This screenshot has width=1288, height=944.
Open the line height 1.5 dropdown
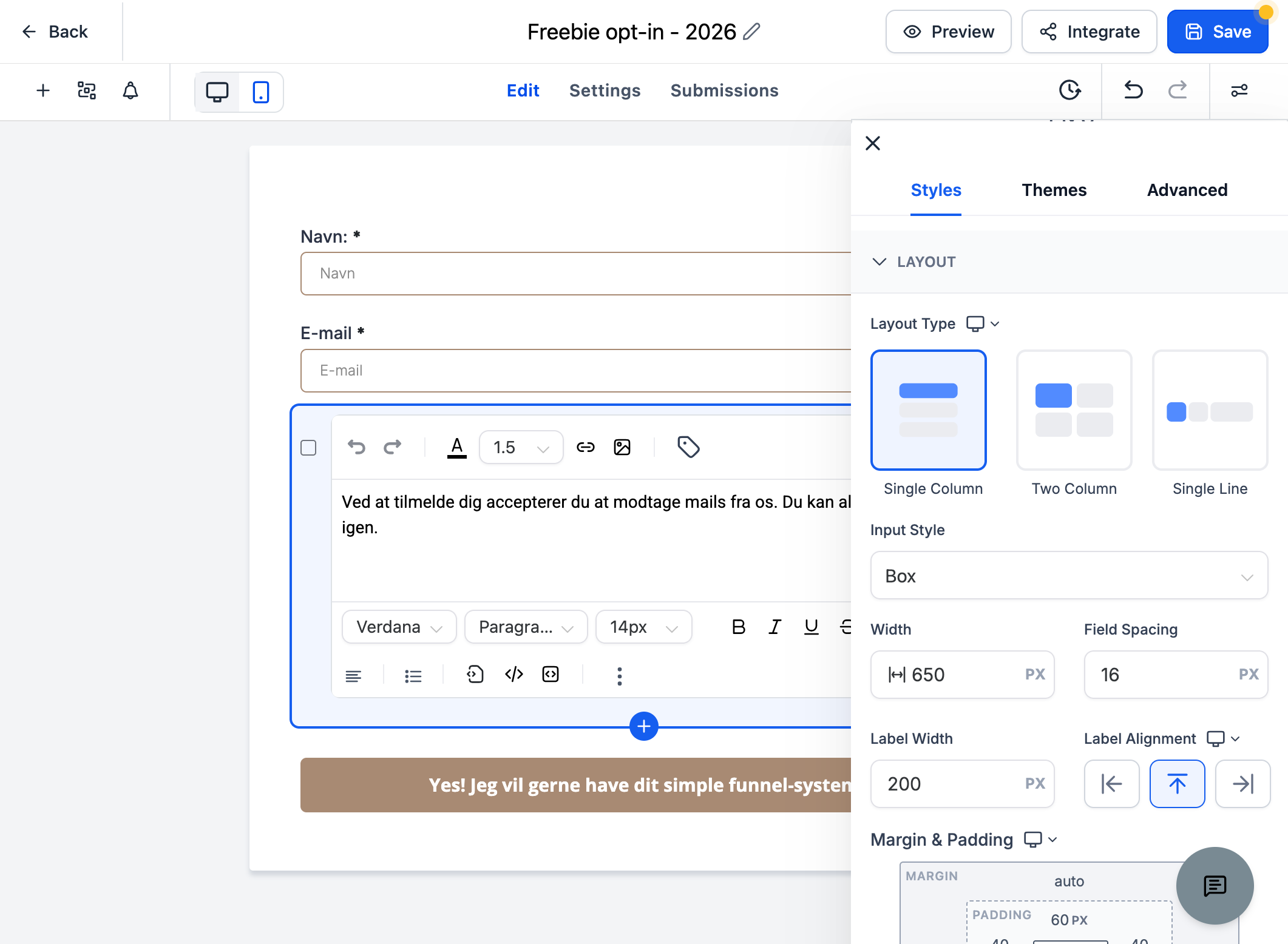coord(521,448)
